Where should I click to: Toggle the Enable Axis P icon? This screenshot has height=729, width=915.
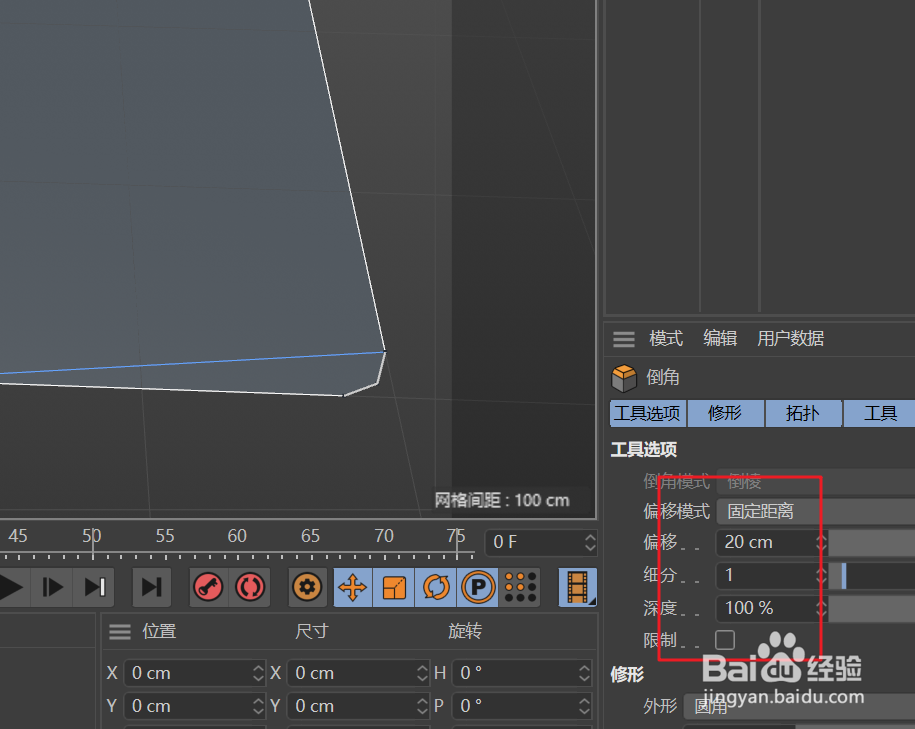click(x=477, y=587)
